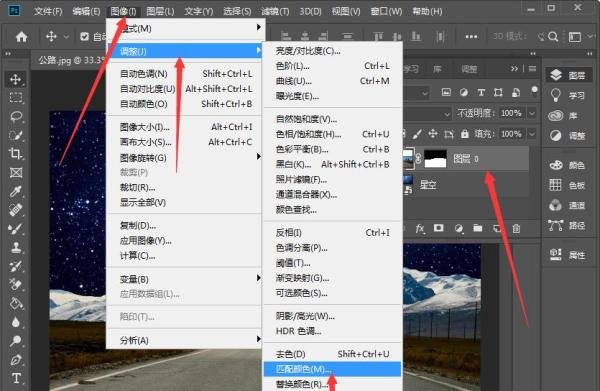The image size is (600, 391).
Task: Toggle lock image pixels brush icon
Action: coord(417,134)
